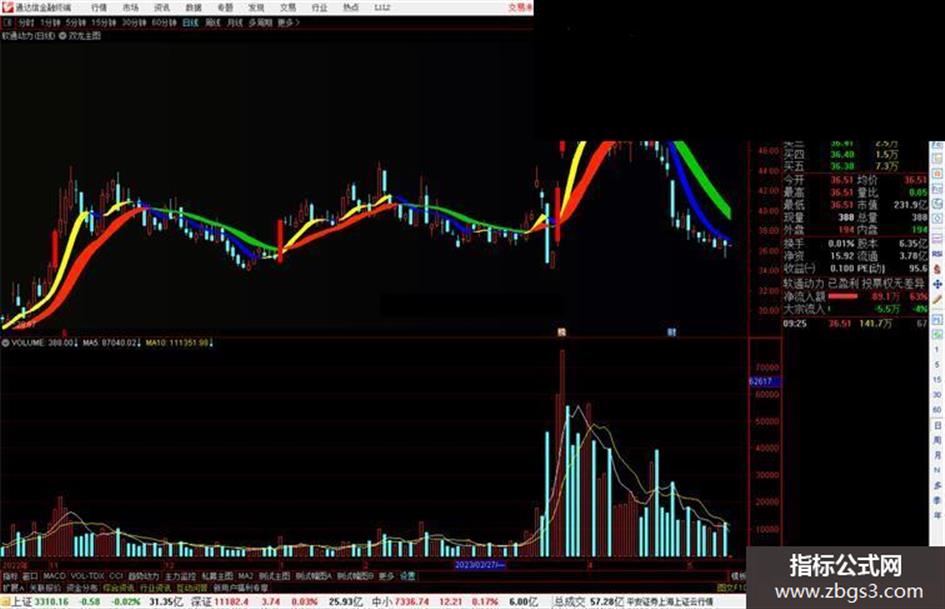This screenshot has width=945, height=609.
Task: Click the 双龙主图 indicator settings icon
Action: point(62,36)
